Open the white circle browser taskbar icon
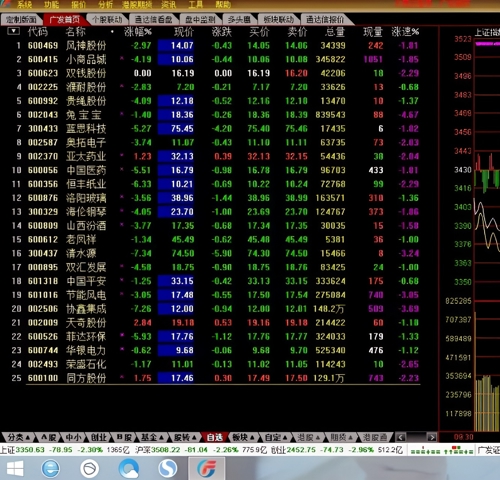The image size is (500, 480). pos(90,468)
